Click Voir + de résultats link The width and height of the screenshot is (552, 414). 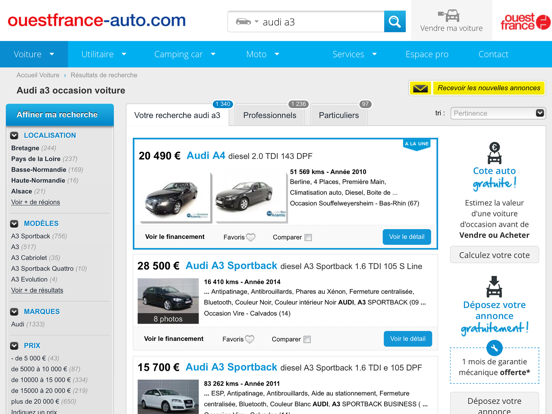click(x=37, y=290)
